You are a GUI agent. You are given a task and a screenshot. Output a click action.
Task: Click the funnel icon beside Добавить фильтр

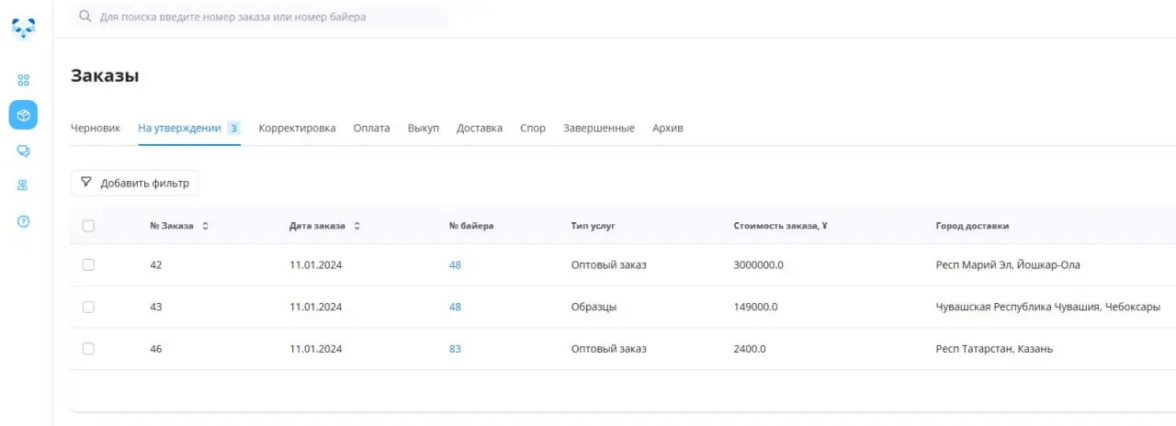coord(86,183)
